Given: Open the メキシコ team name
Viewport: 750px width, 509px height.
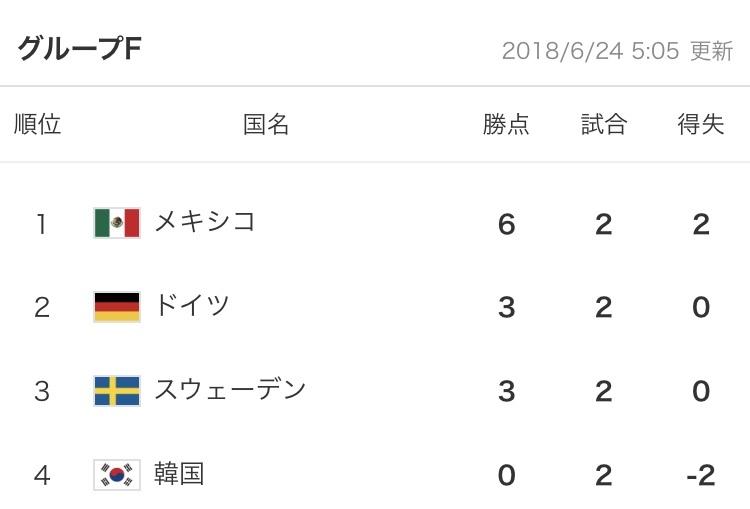Looking at the screenshot, I should pyautogui.click(x=205, y=222).
